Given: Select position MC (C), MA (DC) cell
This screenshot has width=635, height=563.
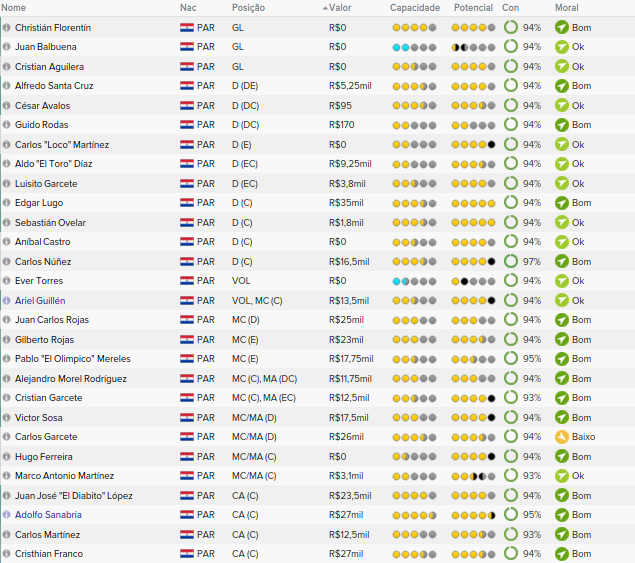Looking at the screenshot, I should pyautogui.click(x=264, y=379).
